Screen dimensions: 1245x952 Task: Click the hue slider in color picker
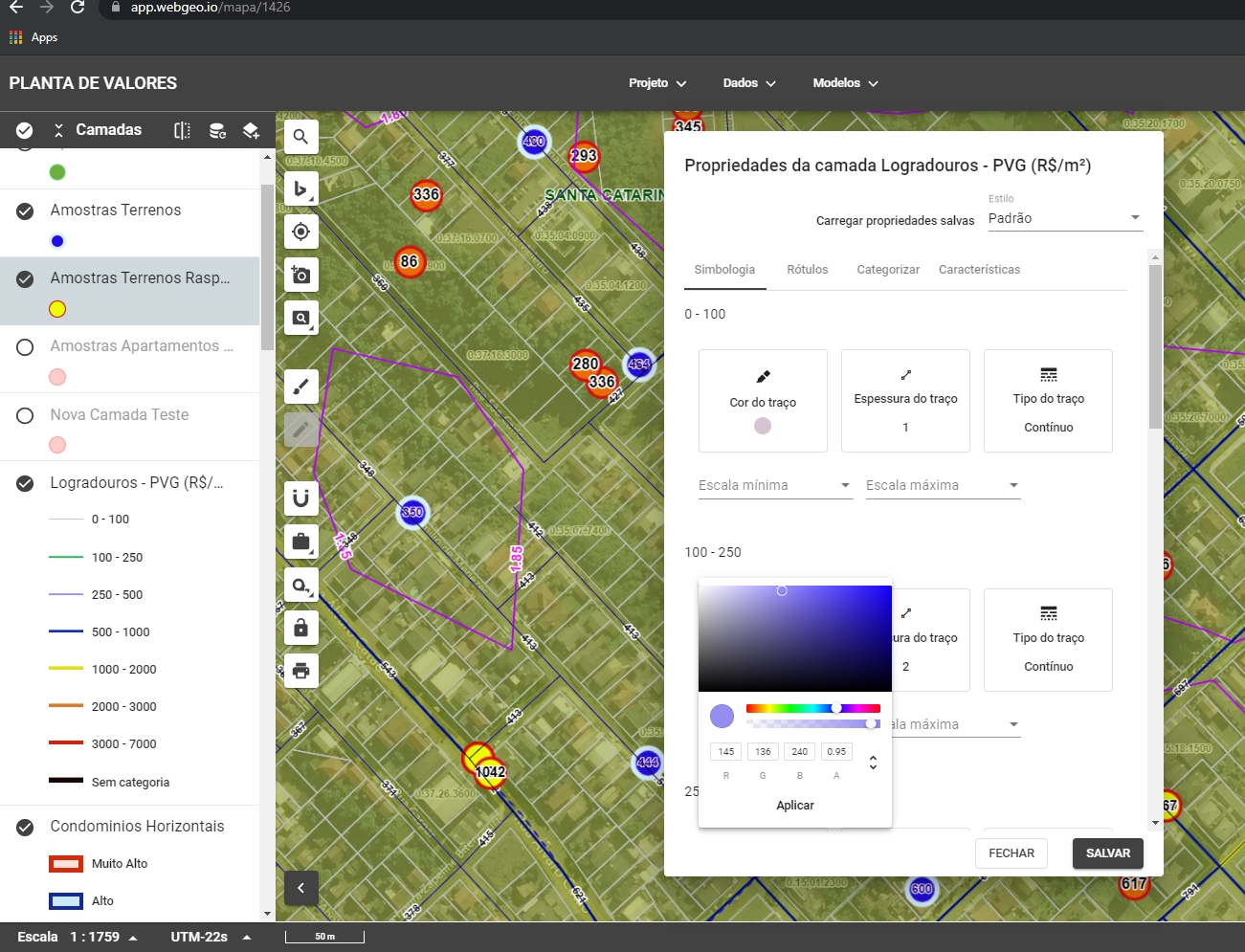pyautogui.click(x=812, y=708)
